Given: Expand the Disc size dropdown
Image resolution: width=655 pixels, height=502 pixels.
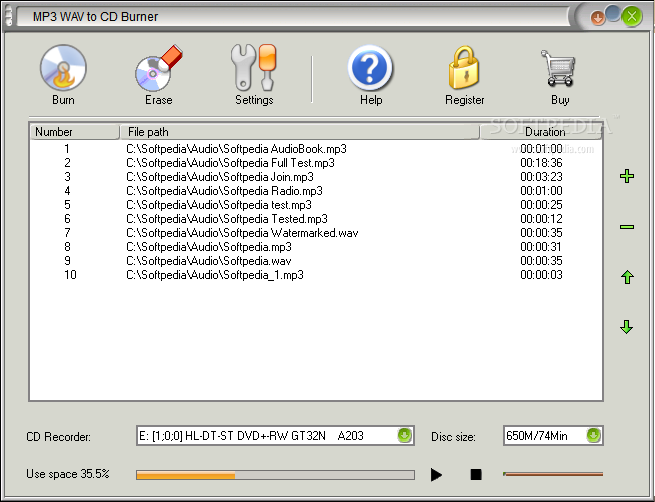Looking at the screenshot, I should click(x=593, y=436).
